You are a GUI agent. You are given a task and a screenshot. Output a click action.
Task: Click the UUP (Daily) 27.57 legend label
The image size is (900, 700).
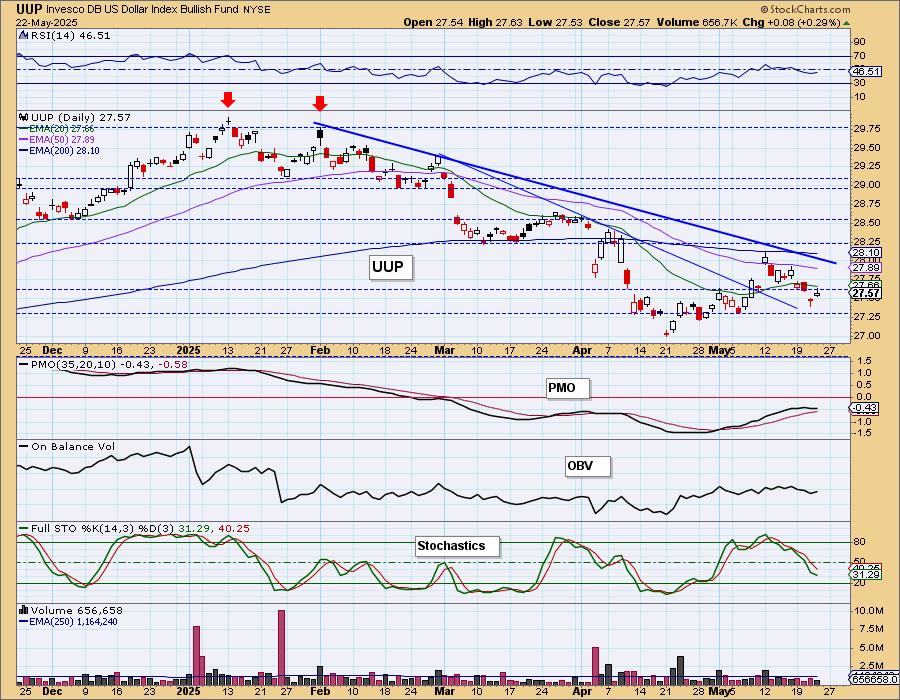point(81,117)
